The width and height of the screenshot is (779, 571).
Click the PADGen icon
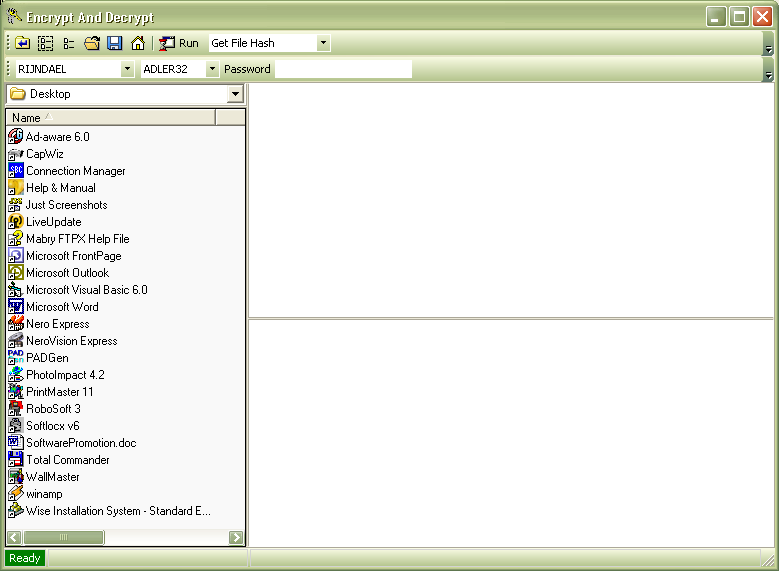pyautogui.click(x=15, y=357)
